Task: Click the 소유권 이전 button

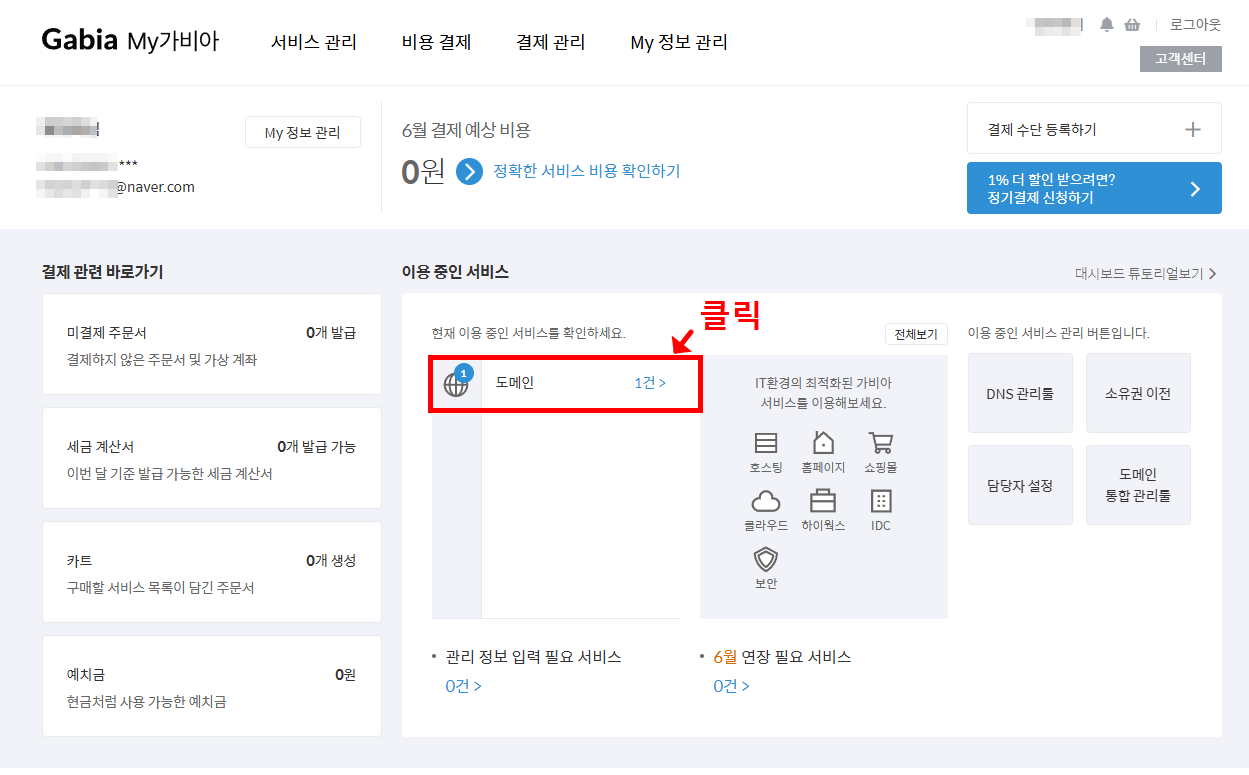Action: [x=1138, y=393]
